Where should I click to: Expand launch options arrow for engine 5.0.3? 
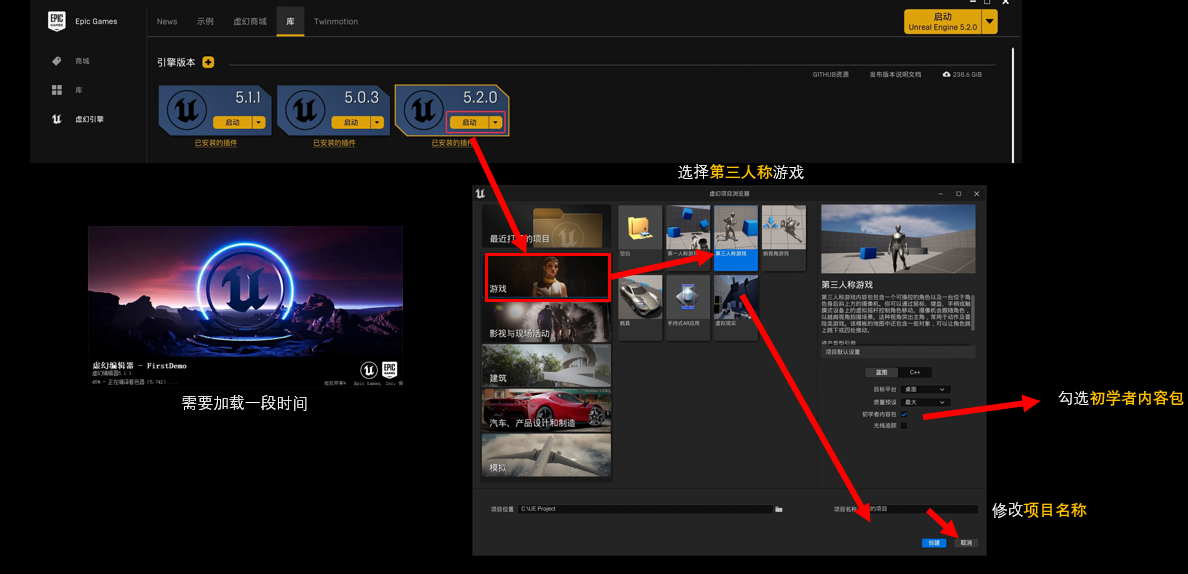click(377, 122)
